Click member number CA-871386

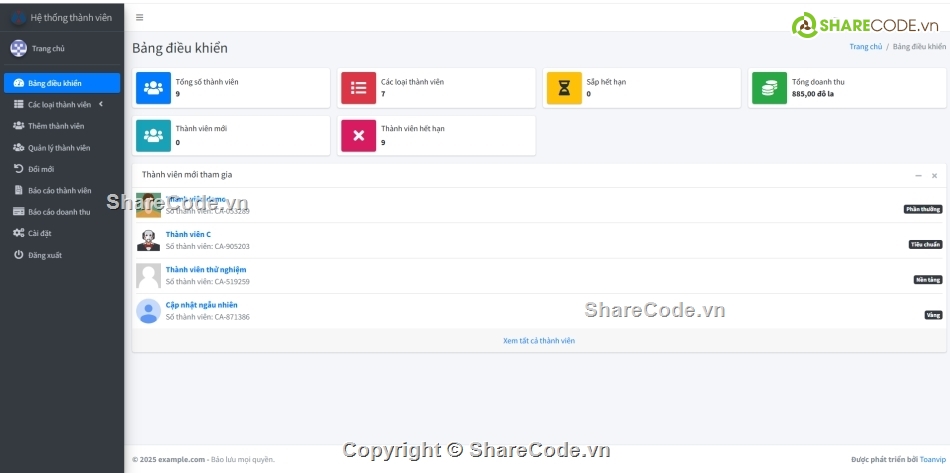click(232, 317)
